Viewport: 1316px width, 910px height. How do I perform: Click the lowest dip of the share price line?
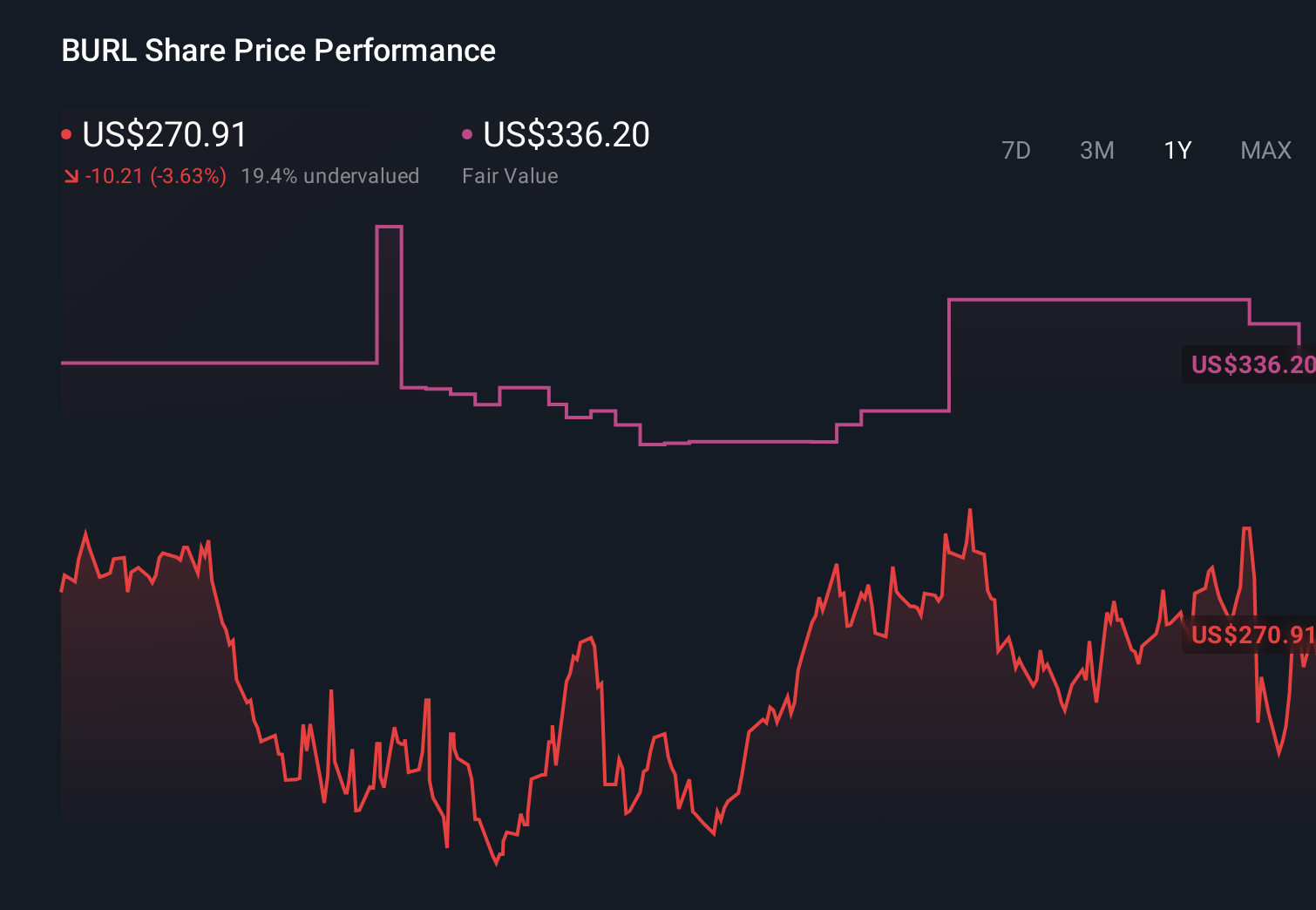[496, 865]
